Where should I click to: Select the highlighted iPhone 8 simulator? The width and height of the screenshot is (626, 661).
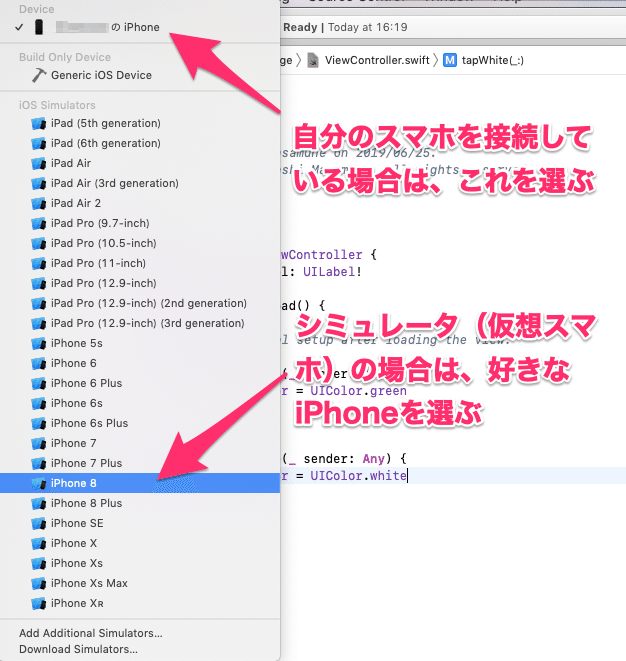point(140,483)
